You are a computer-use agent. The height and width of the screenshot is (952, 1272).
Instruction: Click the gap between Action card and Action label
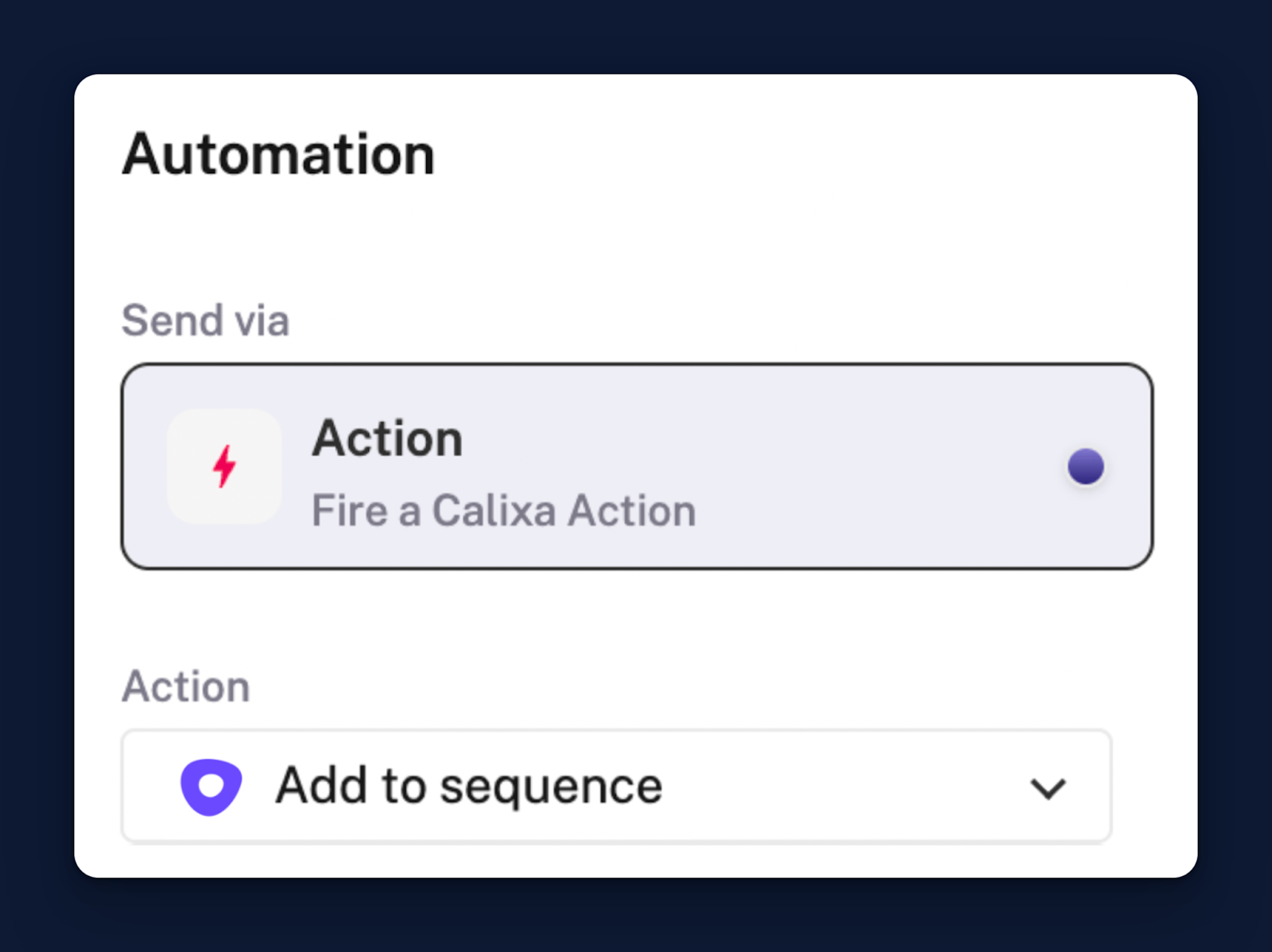tap(636, 616)
